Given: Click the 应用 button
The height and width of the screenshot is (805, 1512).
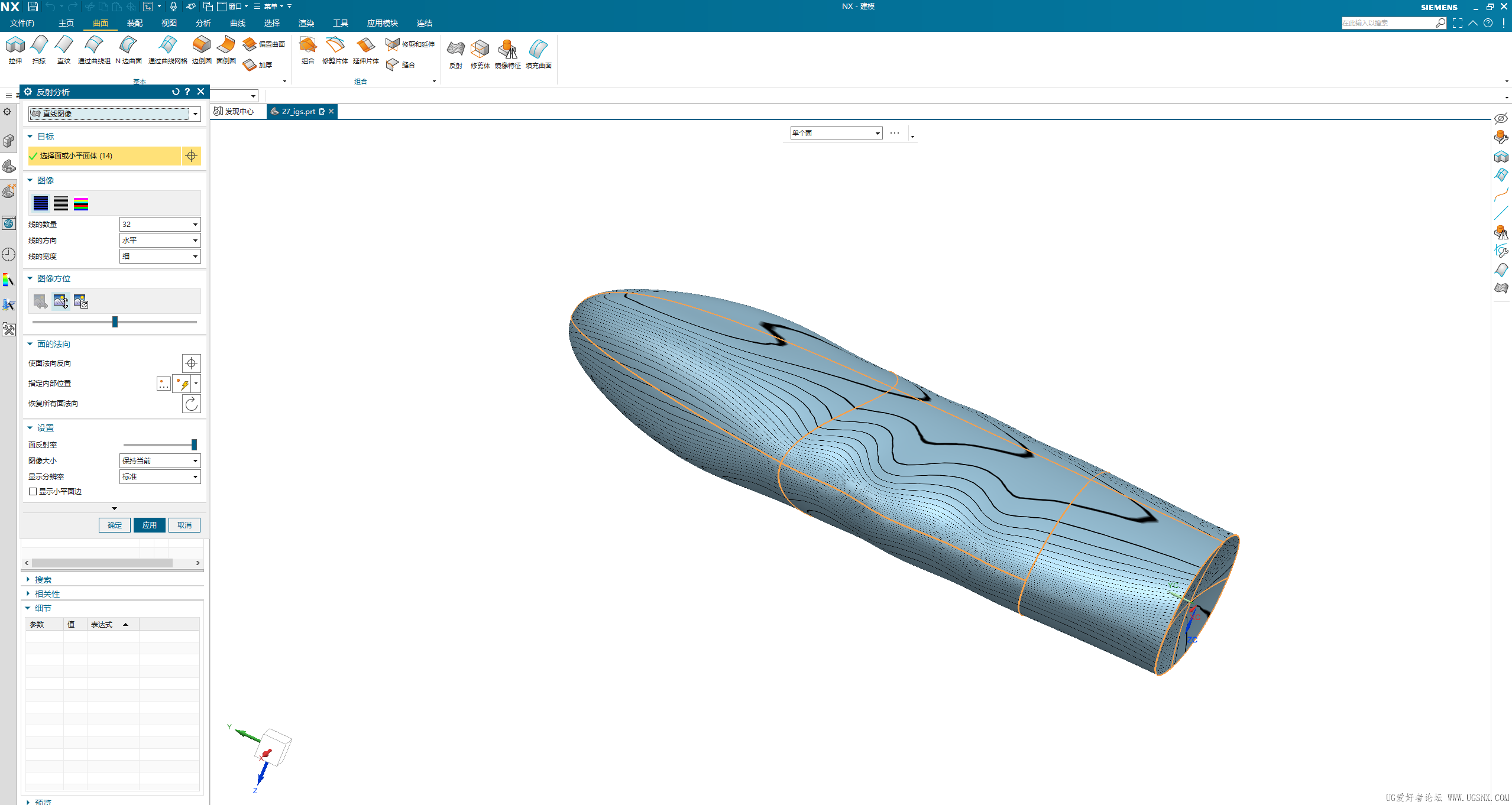Looking at the screenshot, I should [150, 525].
